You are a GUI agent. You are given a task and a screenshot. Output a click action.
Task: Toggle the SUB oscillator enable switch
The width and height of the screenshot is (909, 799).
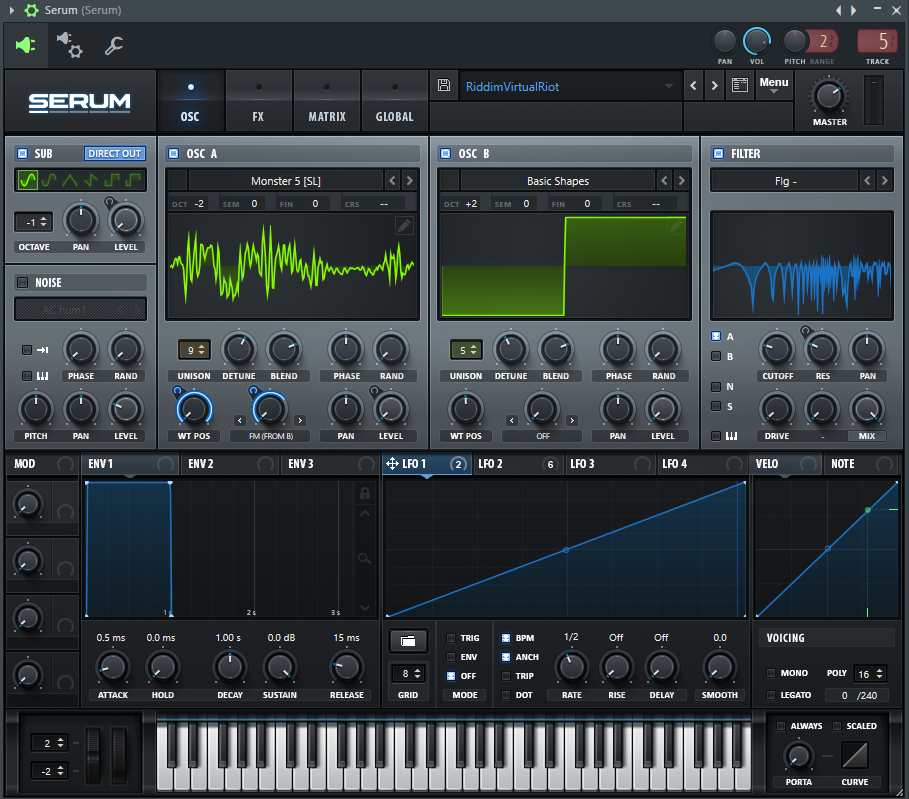pyautogui.click(x=23, y=154)
